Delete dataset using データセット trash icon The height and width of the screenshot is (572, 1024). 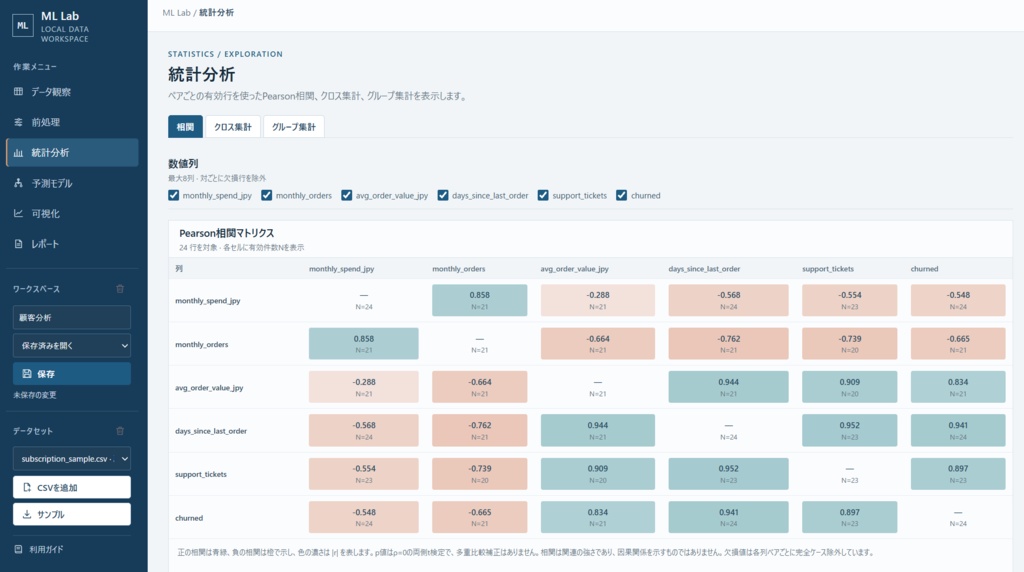(x=120, y=431)
